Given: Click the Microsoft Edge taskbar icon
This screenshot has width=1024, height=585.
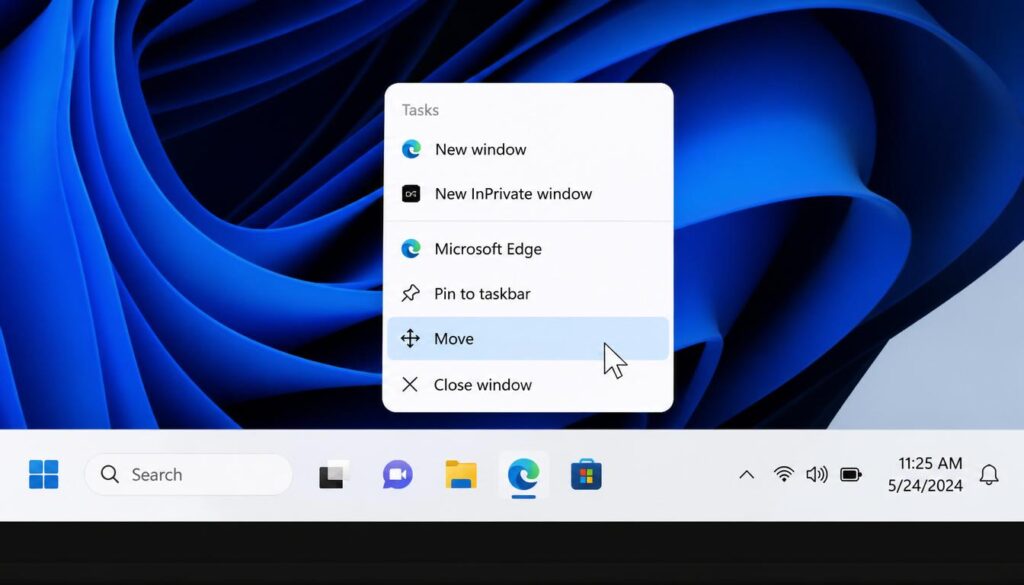Looking at the screenshot, I should tap(524, 475).
